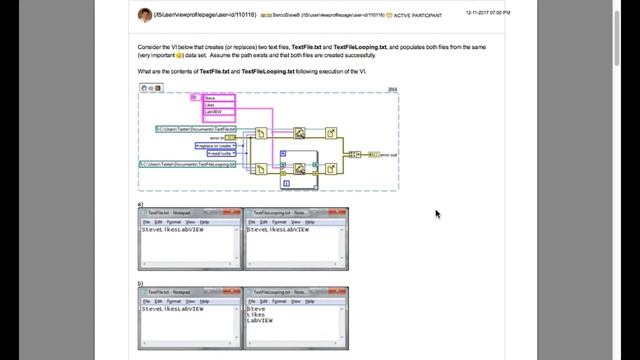Click the hand icon on the snippet toolbar
640x360 pixels.
pos(144,88)
